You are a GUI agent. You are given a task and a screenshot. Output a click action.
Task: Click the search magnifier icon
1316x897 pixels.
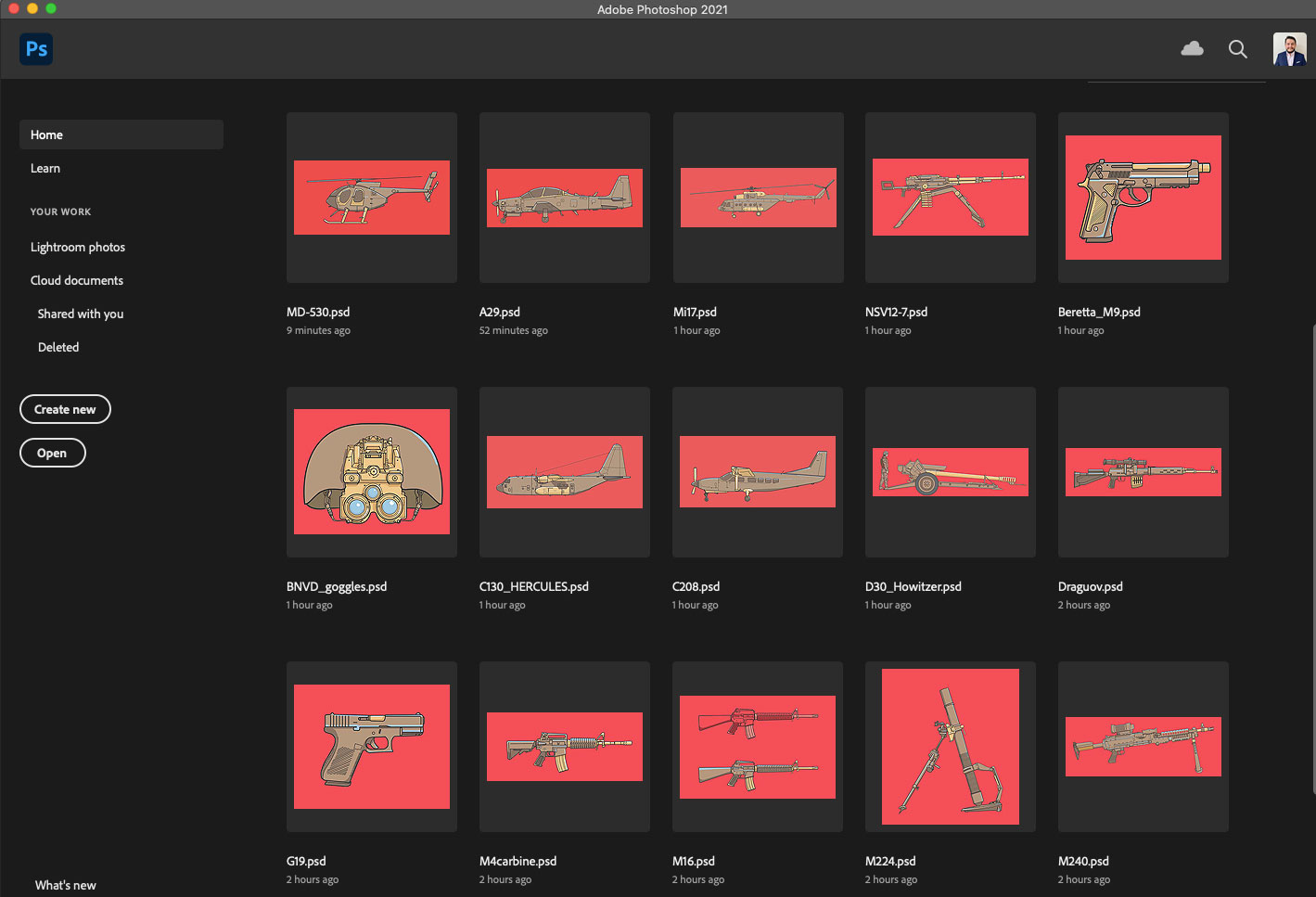pyautogui.click(x=1237, y=49)
